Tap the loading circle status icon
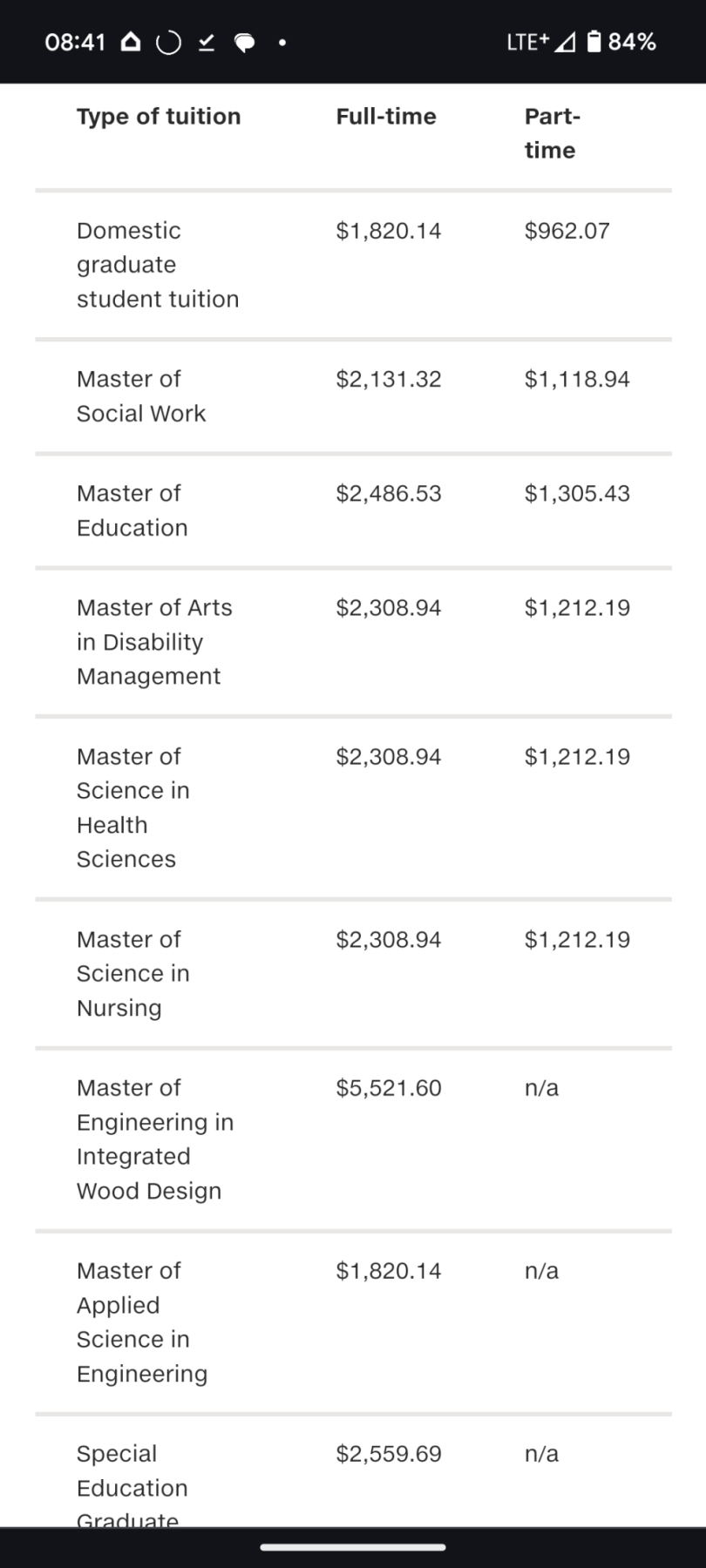 pyautogui.click(x=168, y=43)
